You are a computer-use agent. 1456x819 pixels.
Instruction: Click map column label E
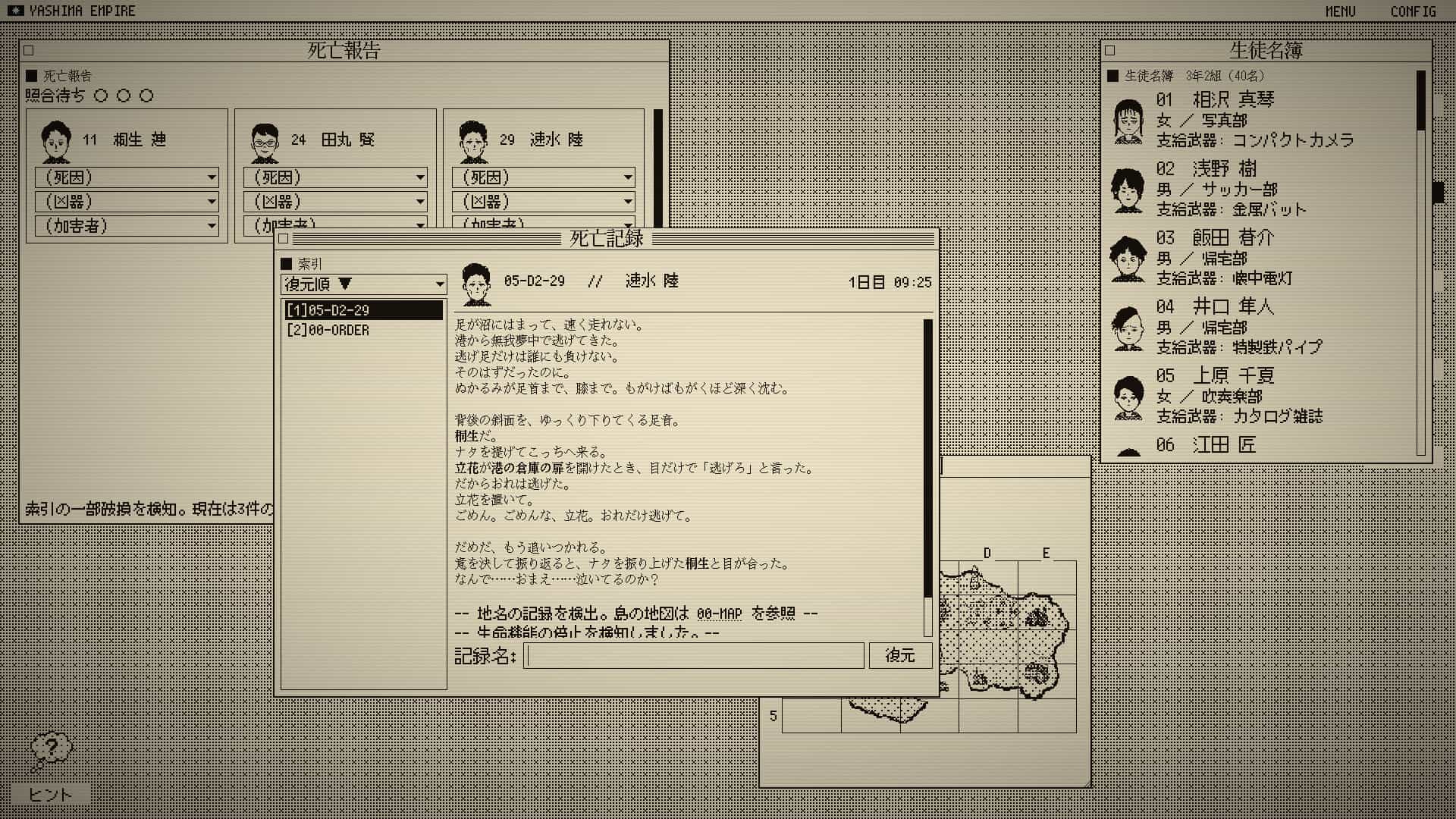(x=1046, y=554)
